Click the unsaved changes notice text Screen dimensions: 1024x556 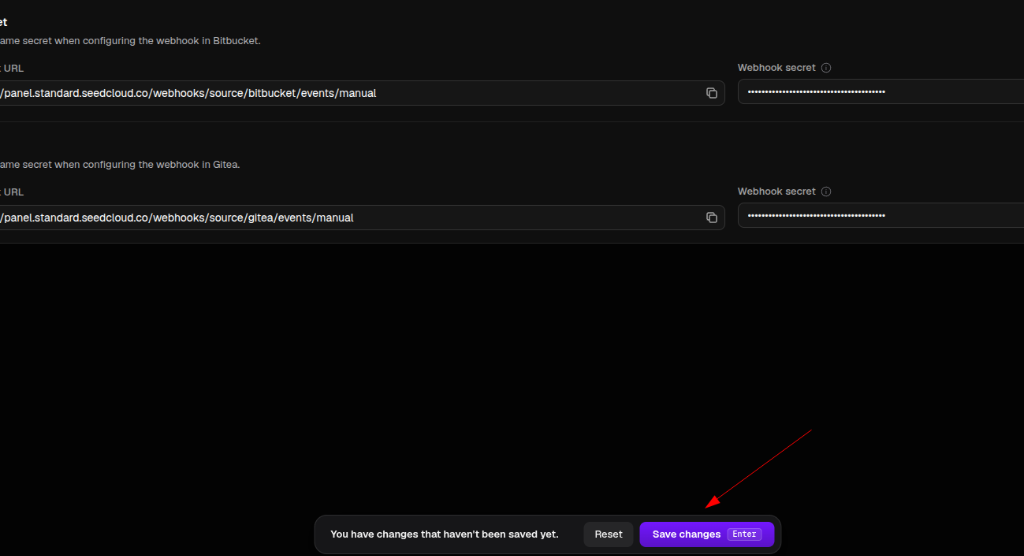pyautogui.click(x=444, y=534)
